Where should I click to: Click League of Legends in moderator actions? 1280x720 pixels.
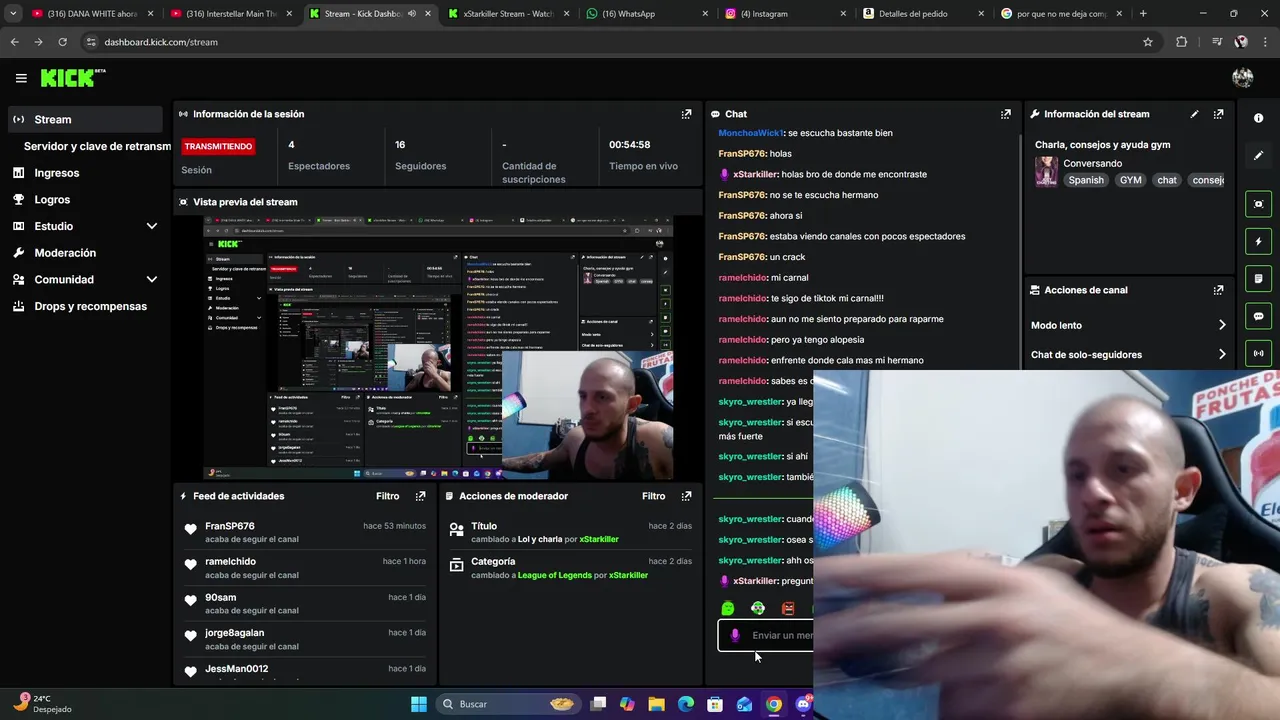(x=555, y=575)
